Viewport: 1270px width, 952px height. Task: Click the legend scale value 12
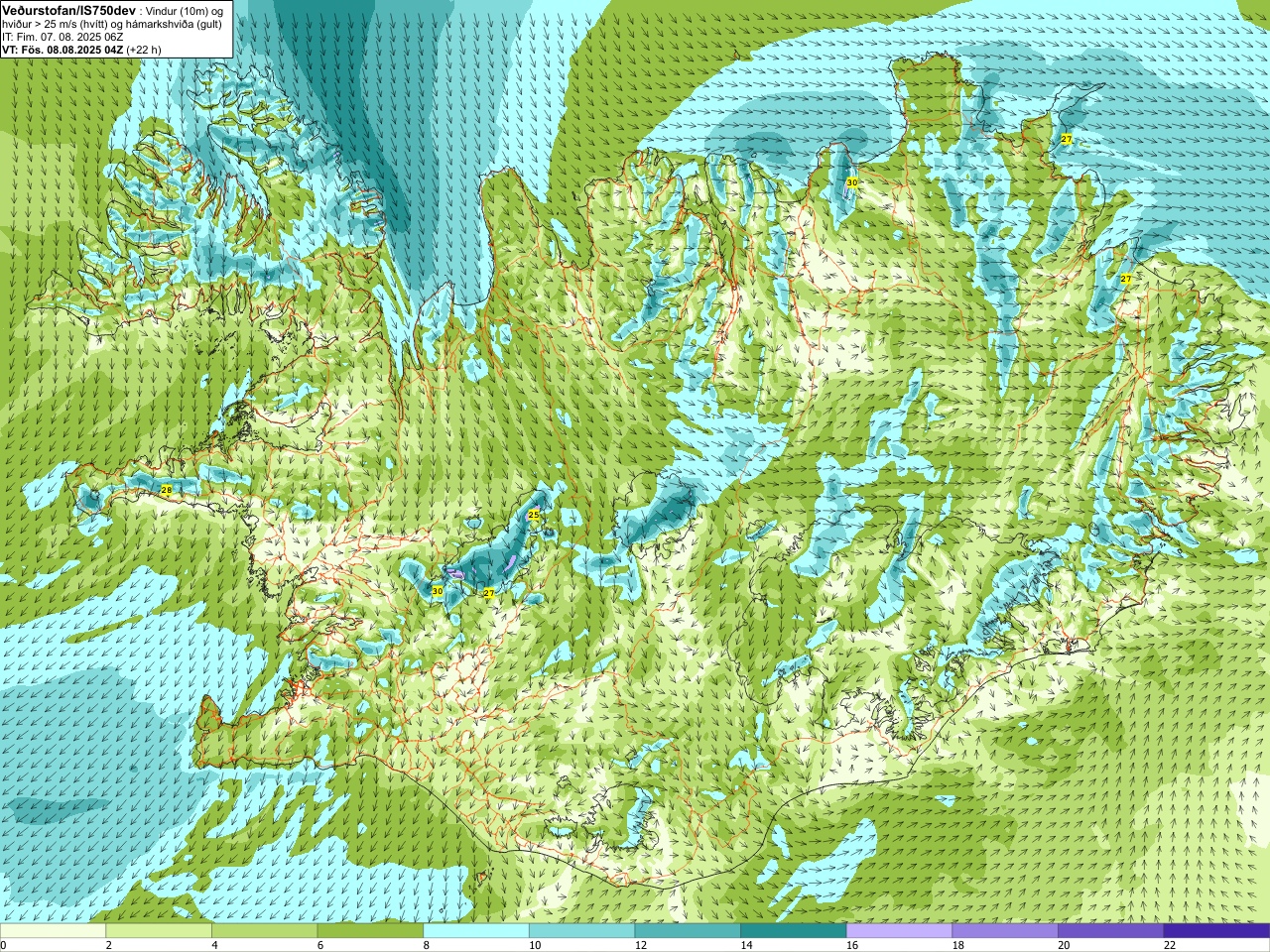pyautogui.click(x=641, y=945)
